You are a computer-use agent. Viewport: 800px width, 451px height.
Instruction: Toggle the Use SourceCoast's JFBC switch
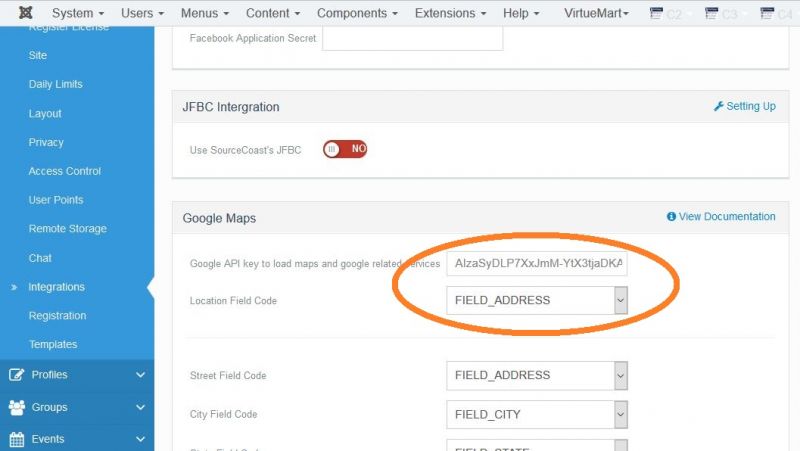345,149
